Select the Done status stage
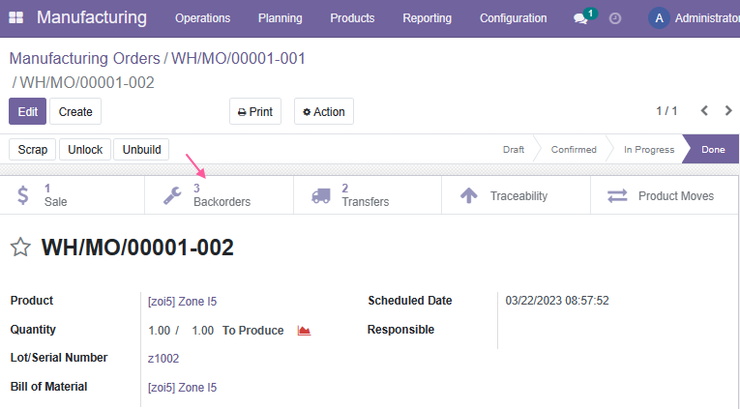 tap(713, 150)
